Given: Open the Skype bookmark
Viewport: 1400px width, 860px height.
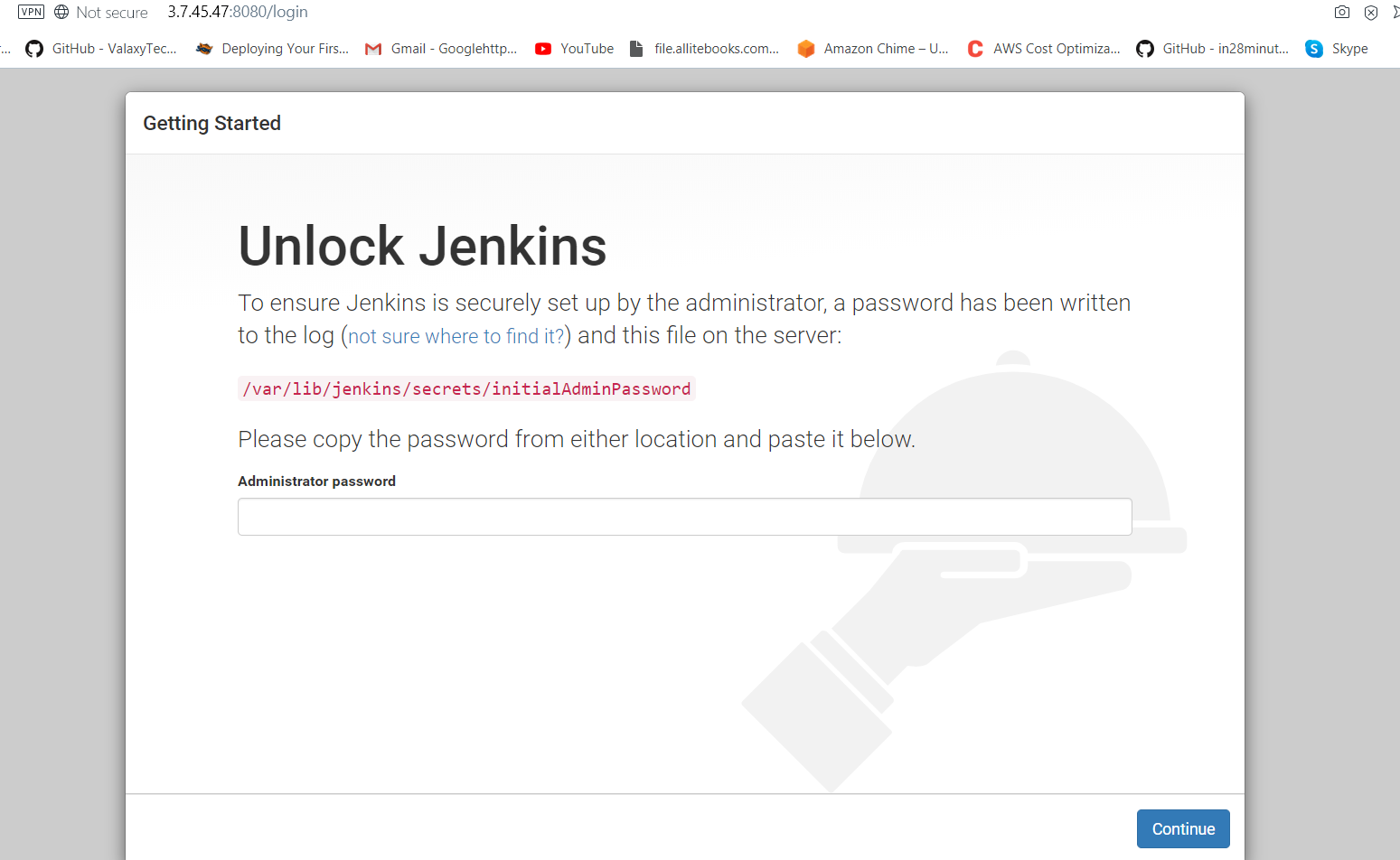Looking at the screenshot, I should 1337,49.
